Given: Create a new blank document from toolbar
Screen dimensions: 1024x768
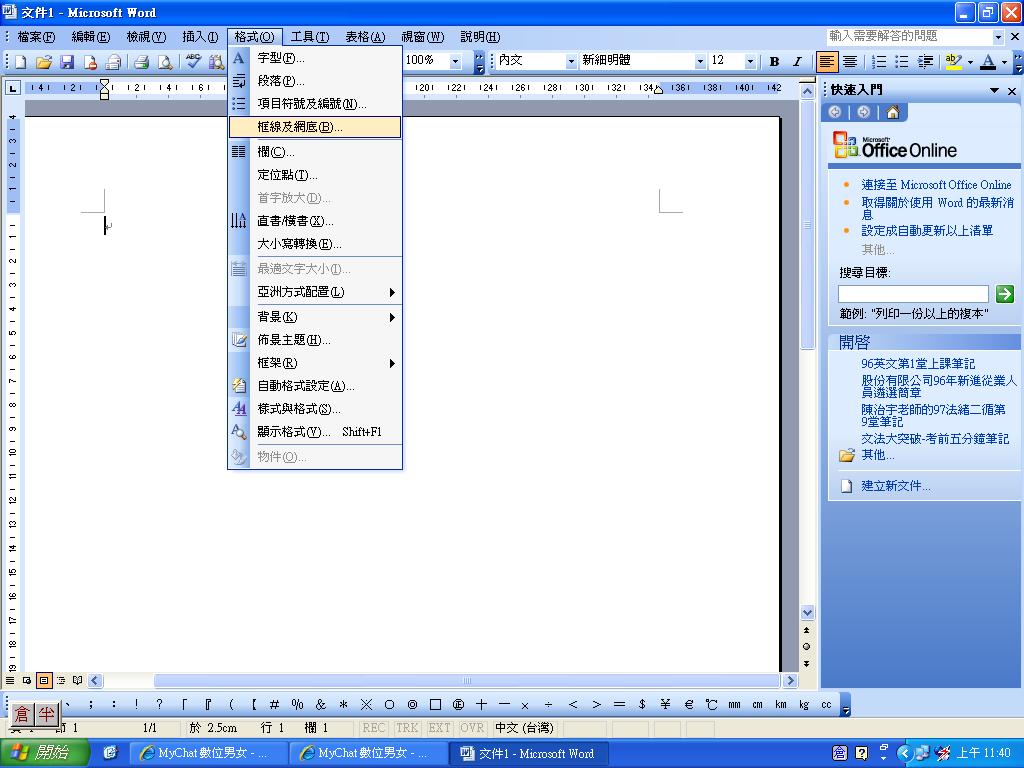Looking at the screenshot, I should click(21, 62).
